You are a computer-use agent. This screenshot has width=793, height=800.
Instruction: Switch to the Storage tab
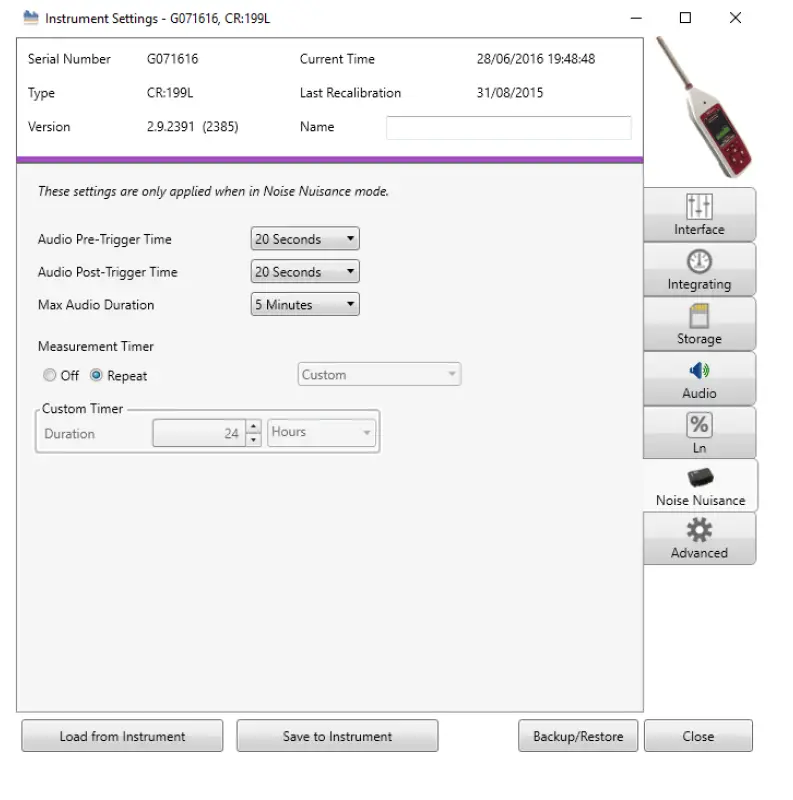(699, 324)
